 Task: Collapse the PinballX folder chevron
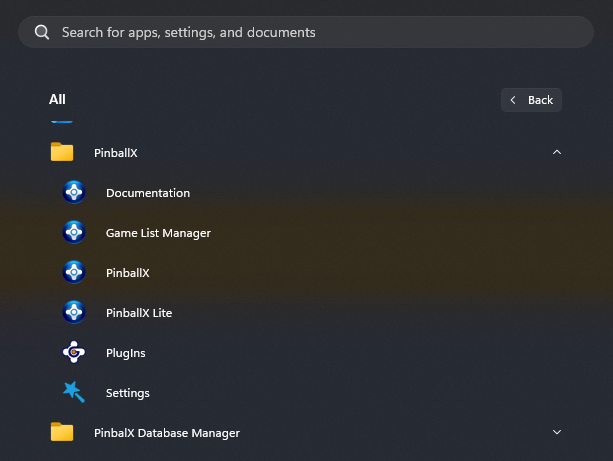(557, 152)
